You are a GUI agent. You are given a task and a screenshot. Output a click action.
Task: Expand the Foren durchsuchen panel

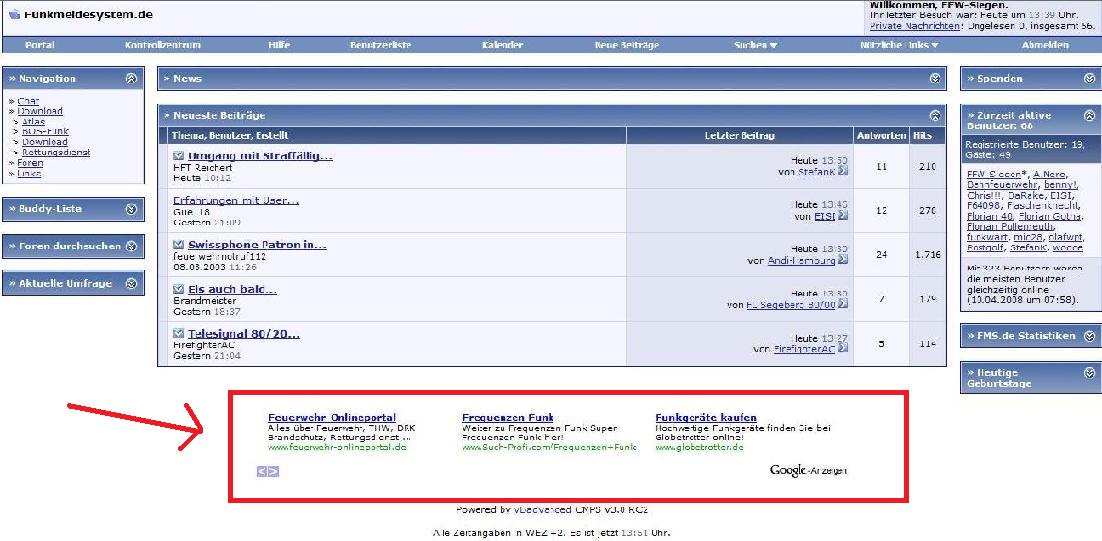click(x=131, y=246)
